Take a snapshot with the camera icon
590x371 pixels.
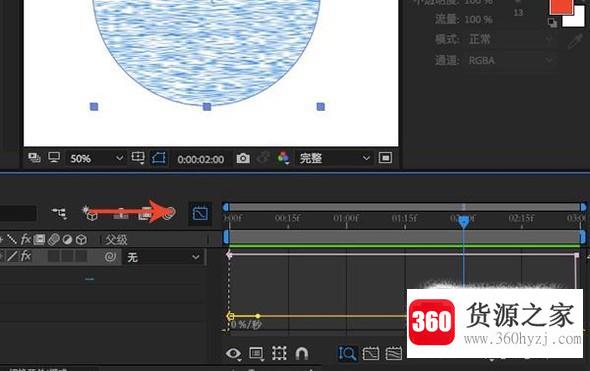[243, 158]
